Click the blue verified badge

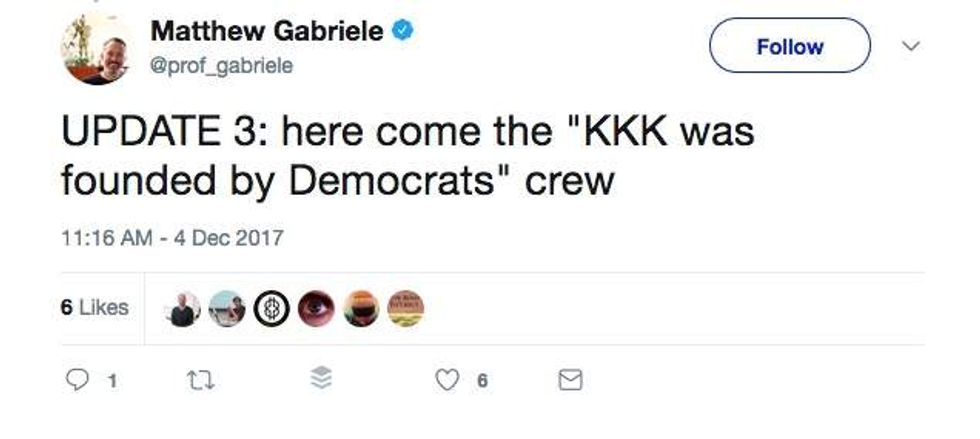(x=402, y=31)
